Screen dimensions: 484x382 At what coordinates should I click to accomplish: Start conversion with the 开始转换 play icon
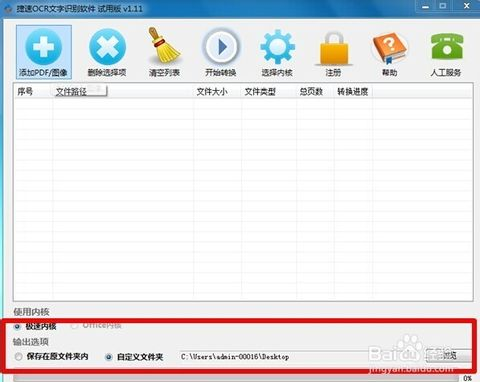pos(221,47)
